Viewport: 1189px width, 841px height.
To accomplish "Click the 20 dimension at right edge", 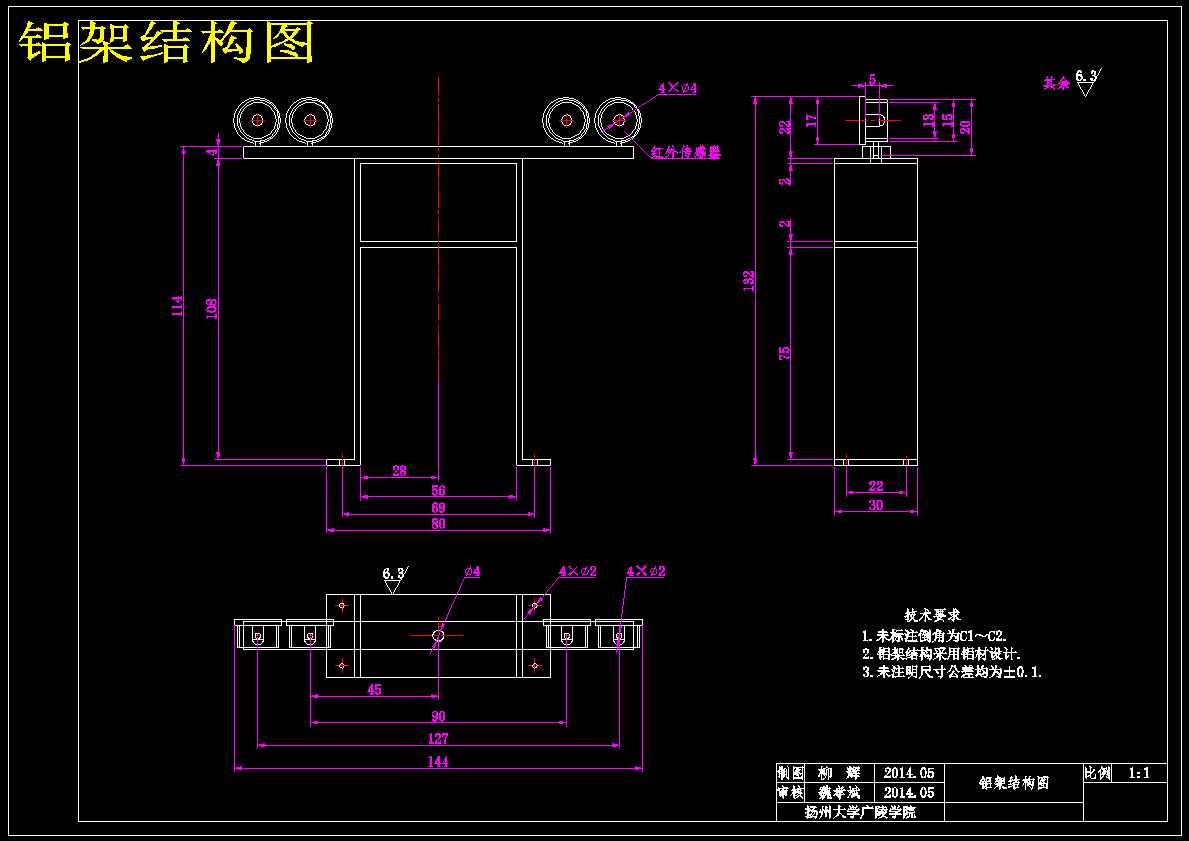I will coord(965,127).
